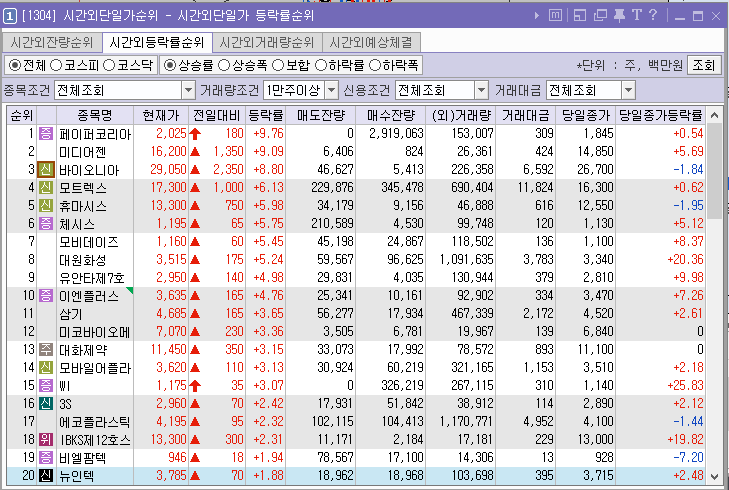The image size is (729, 490).
Task: Click the T font icon in title bar
Action: pyautogui.click(x=636, y=15)
